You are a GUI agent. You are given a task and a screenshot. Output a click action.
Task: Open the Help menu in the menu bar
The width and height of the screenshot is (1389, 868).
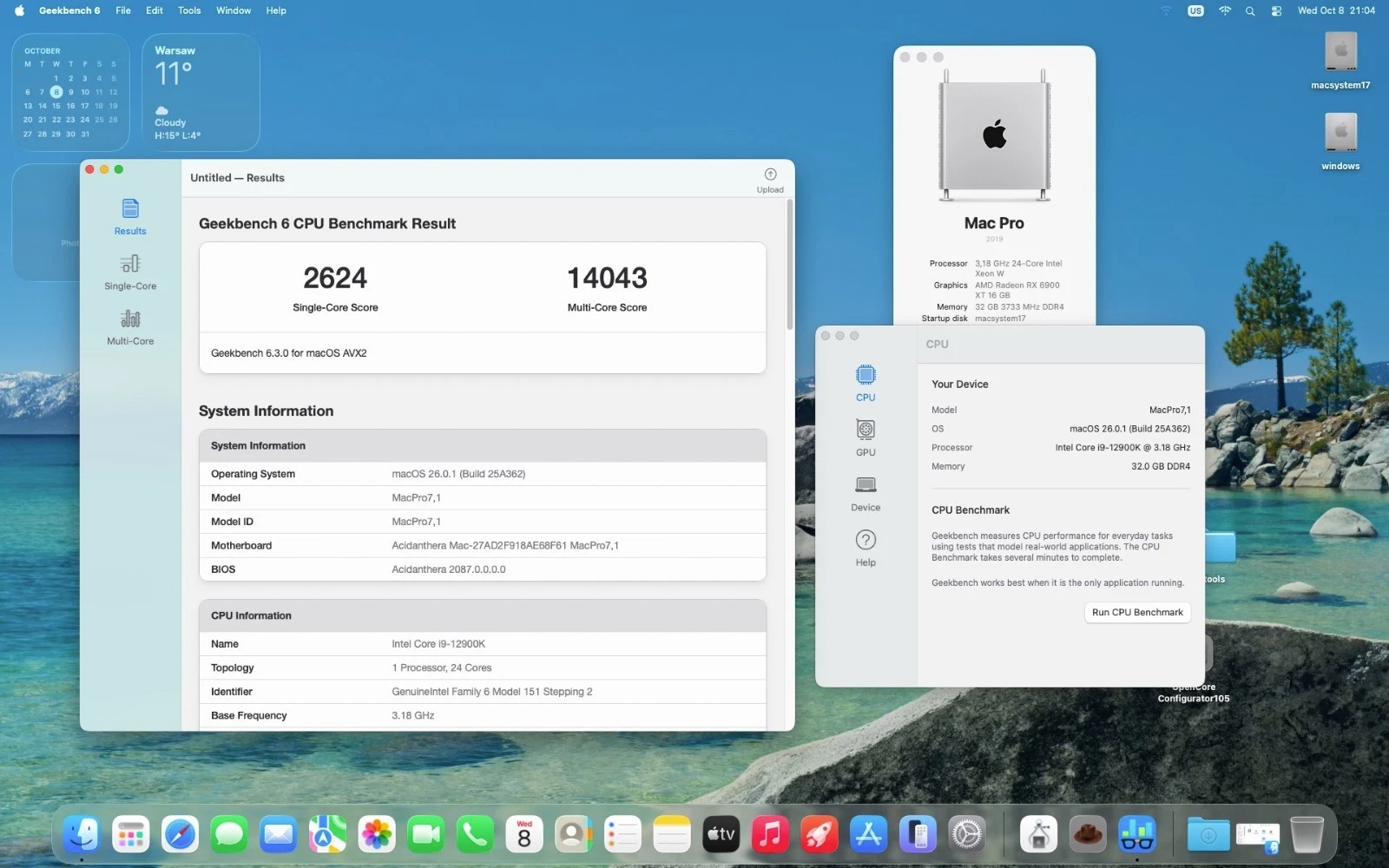(x=276, y=10)
